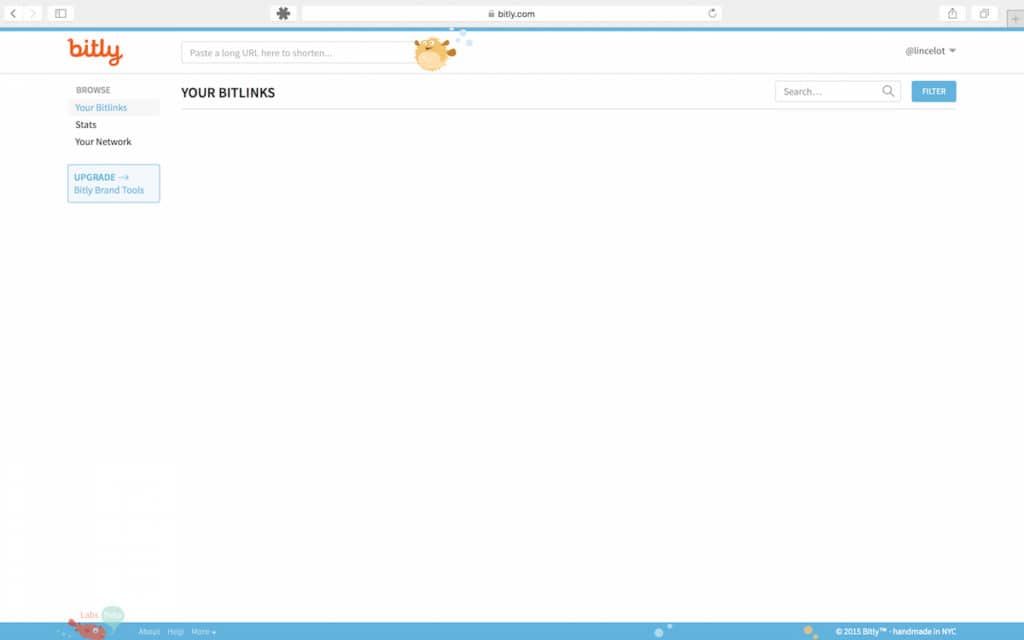Open Stats in the sidebar
The width and height of the screenshot is (1024, 640).
(86, 124)
